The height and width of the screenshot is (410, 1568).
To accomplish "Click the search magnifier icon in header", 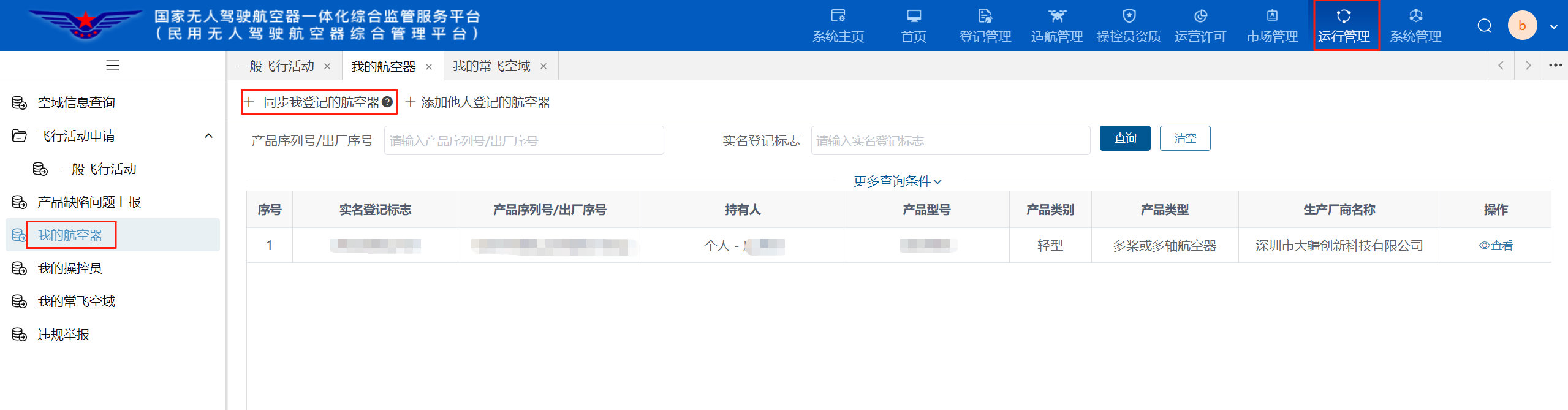I will pyautogui.click(x=1484, y=26).
